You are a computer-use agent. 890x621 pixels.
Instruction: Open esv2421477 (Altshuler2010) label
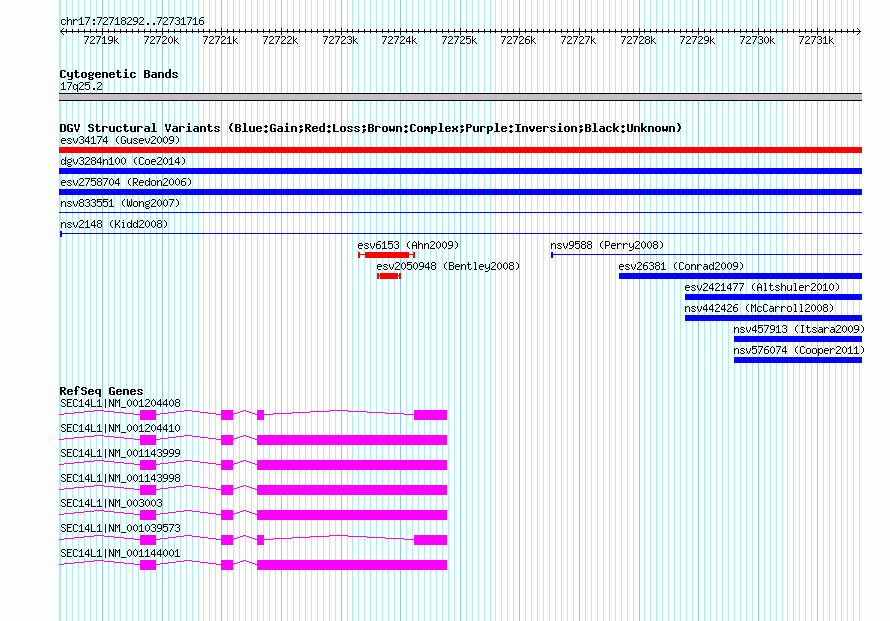(x=762, y=287)
